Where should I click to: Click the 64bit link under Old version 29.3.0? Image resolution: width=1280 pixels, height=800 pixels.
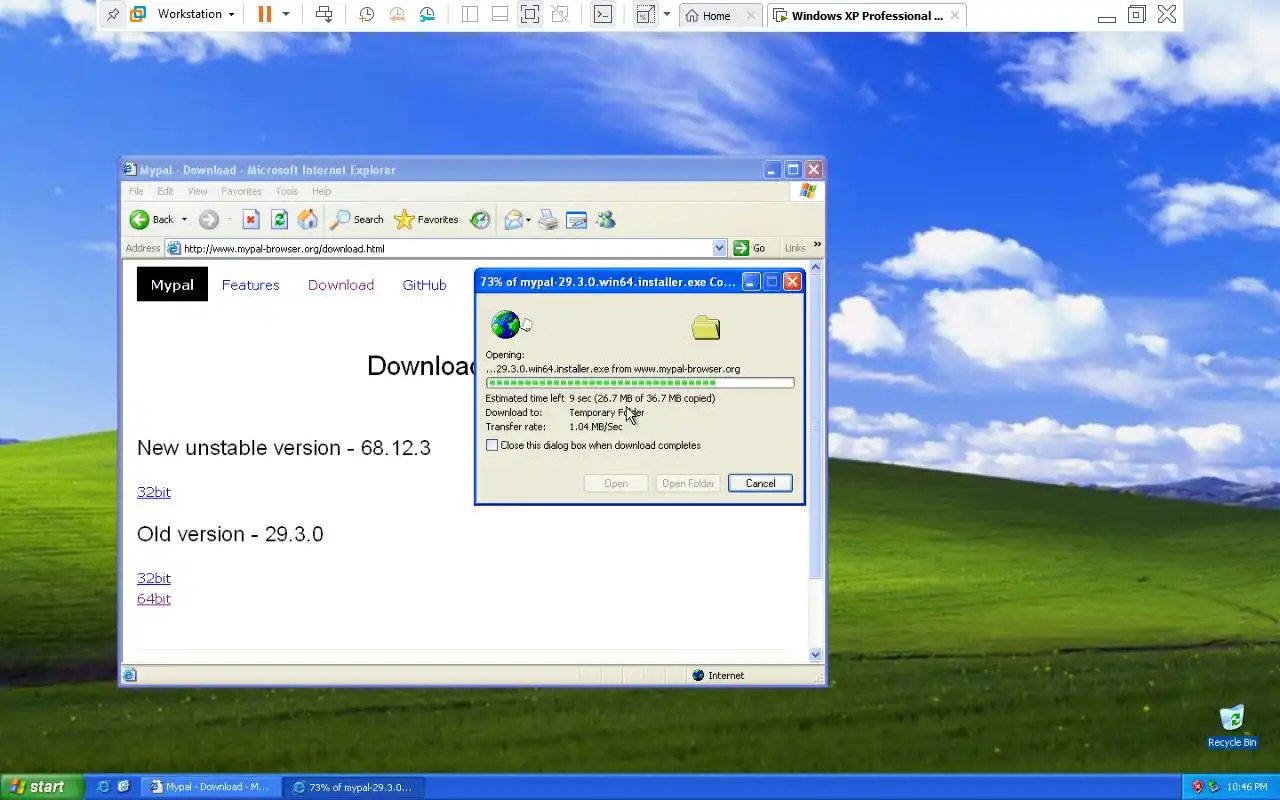pos(154,599)
